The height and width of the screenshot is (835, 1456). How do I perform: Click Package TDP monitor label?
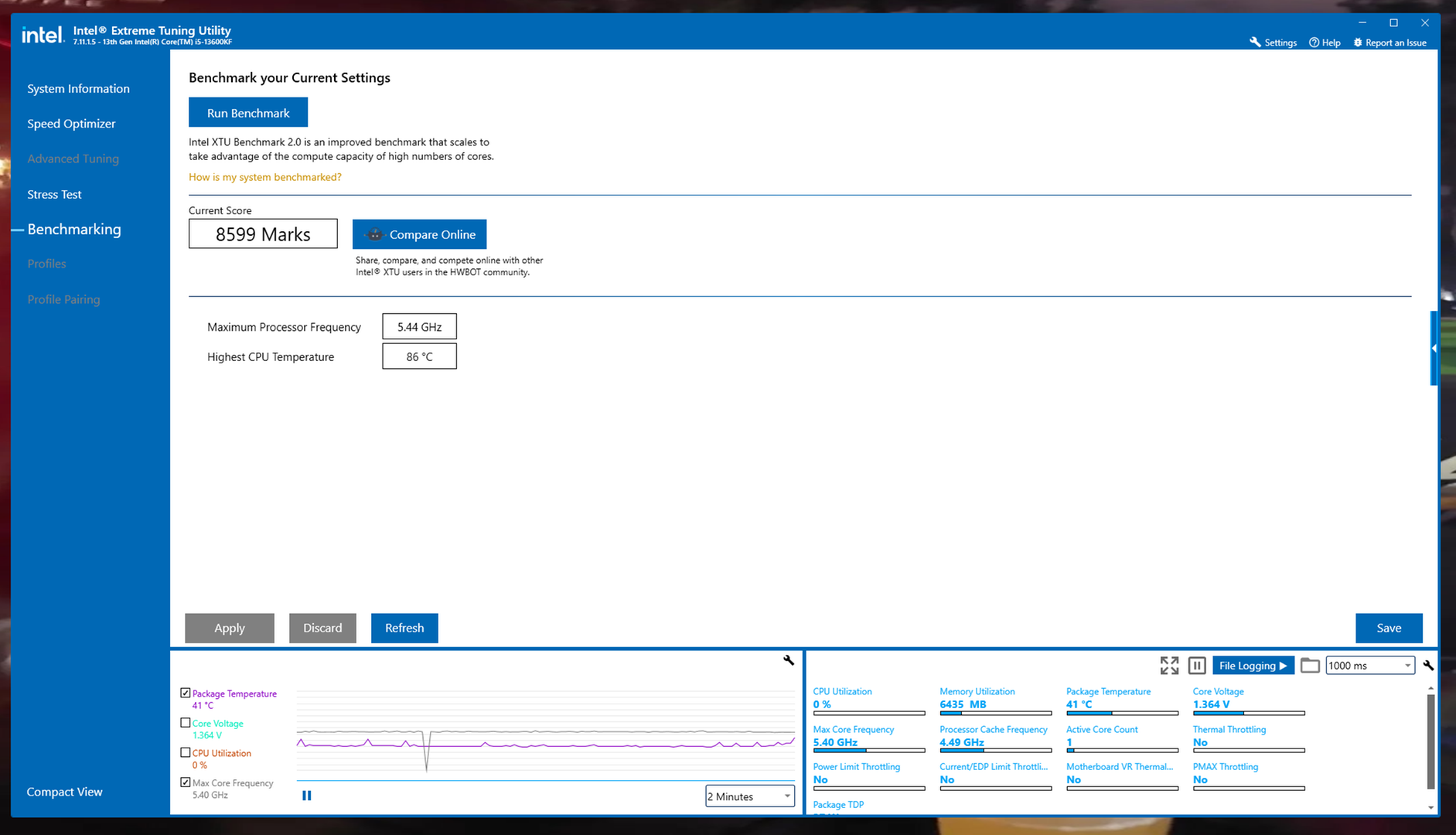point(838,805)
